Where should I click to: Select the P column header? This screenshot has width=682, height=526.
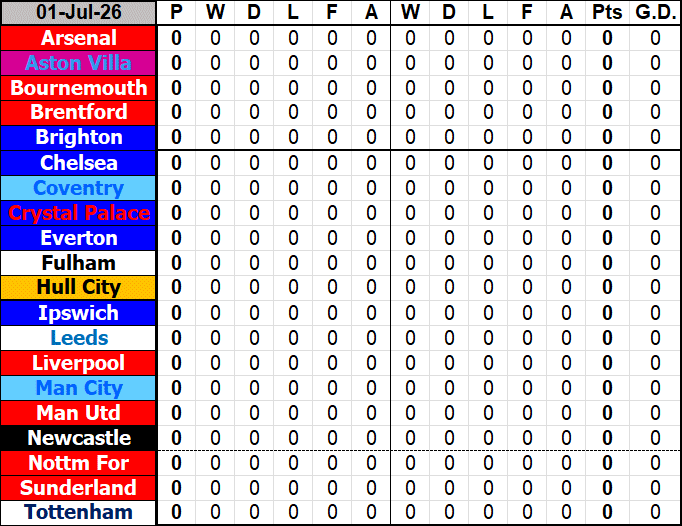[176, 13]
